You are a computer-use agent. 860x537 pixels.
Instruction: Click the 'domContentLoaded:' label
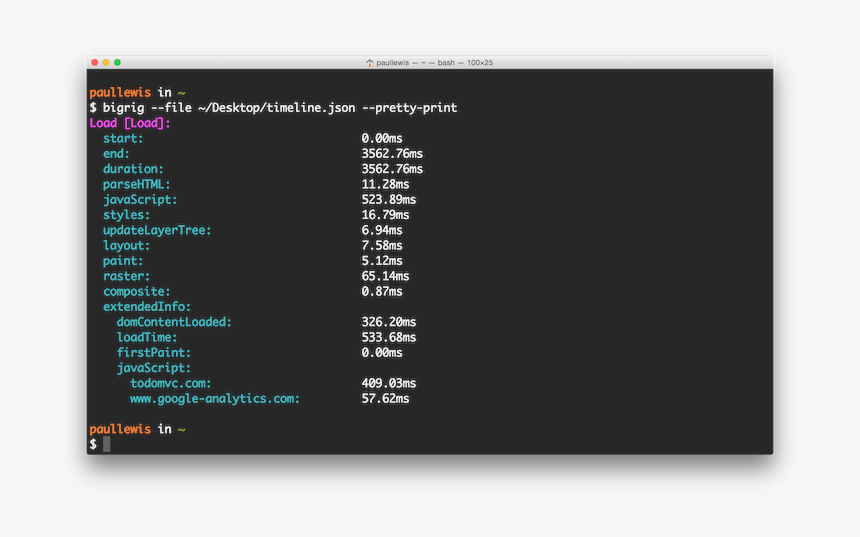tap(174, 322)
